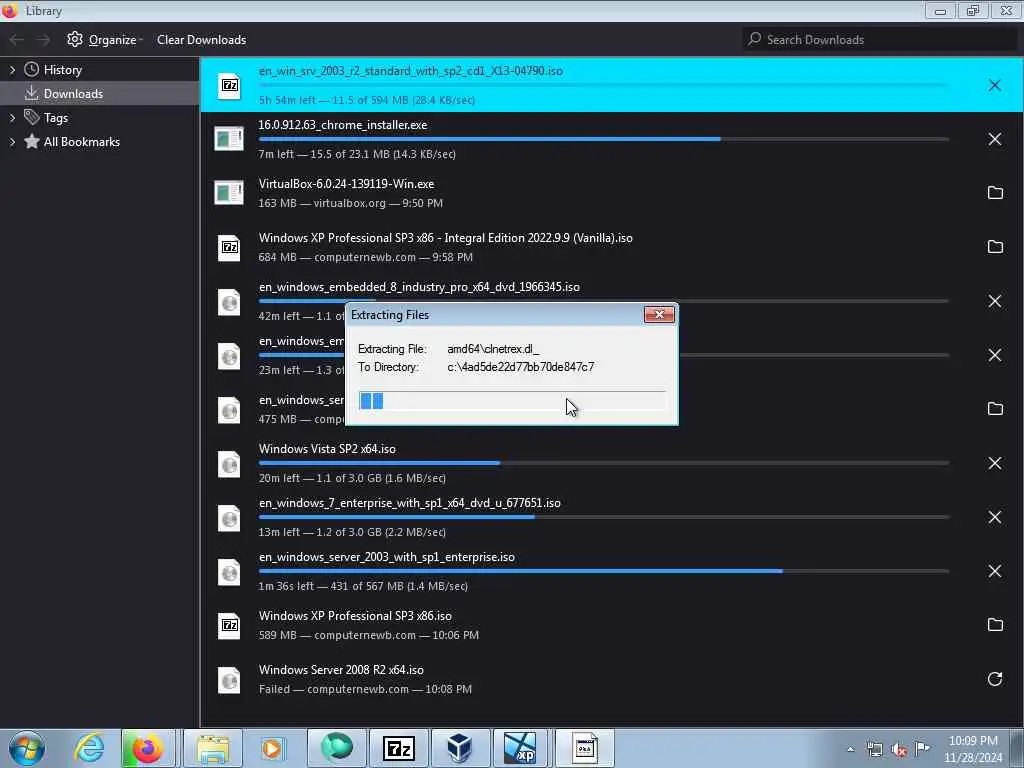Open 7-Zip from the taskbar
Screen dimensions: 1024x768
pyautogui.click(x=398, y=748)
